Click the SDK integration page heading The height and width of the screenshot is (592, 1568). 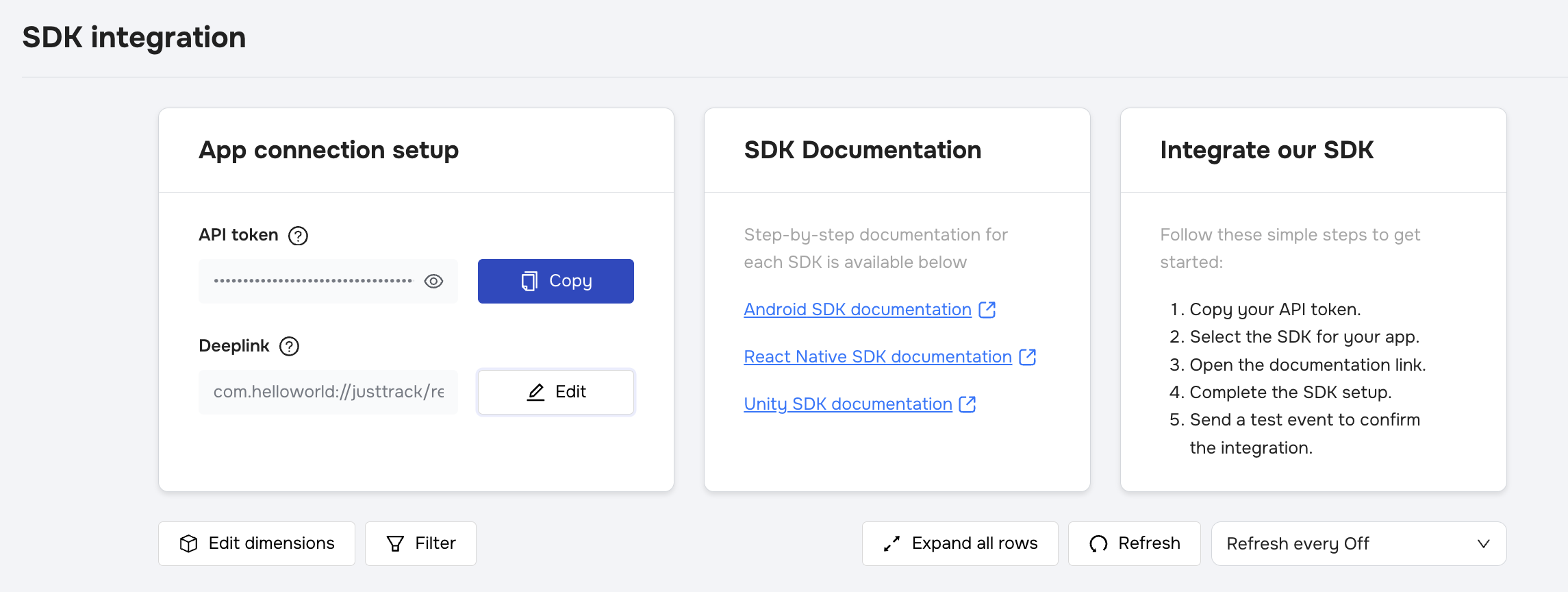tap(134, 38)
